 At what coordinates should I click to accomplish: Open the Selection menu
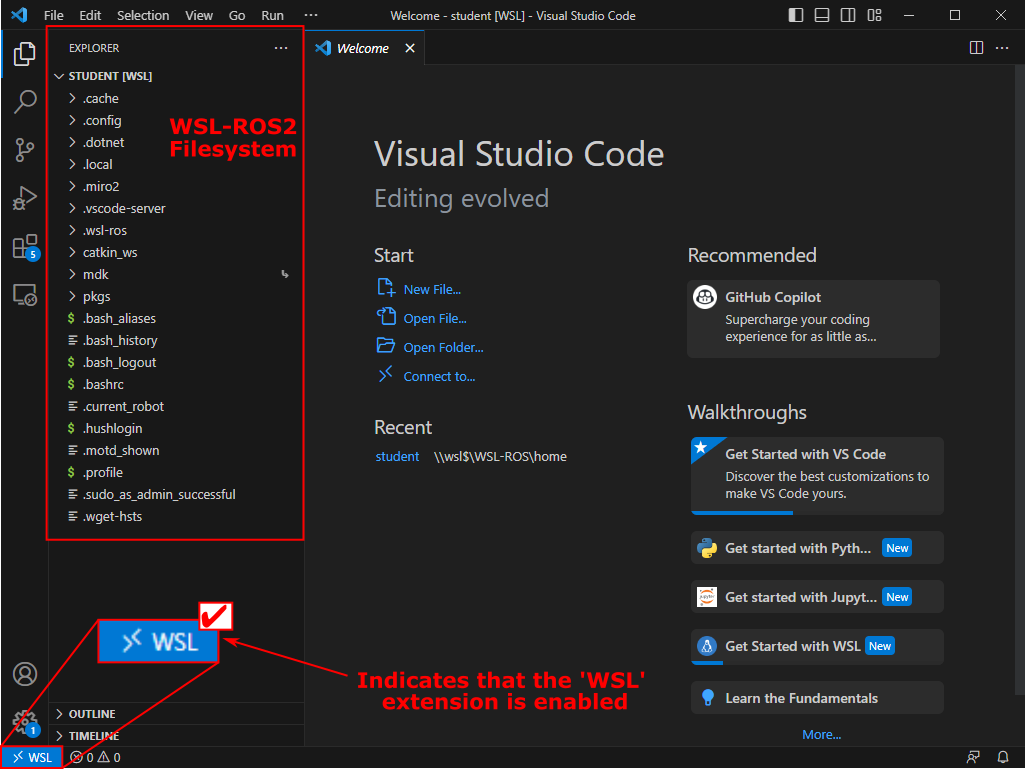click(x=143, y=15)
